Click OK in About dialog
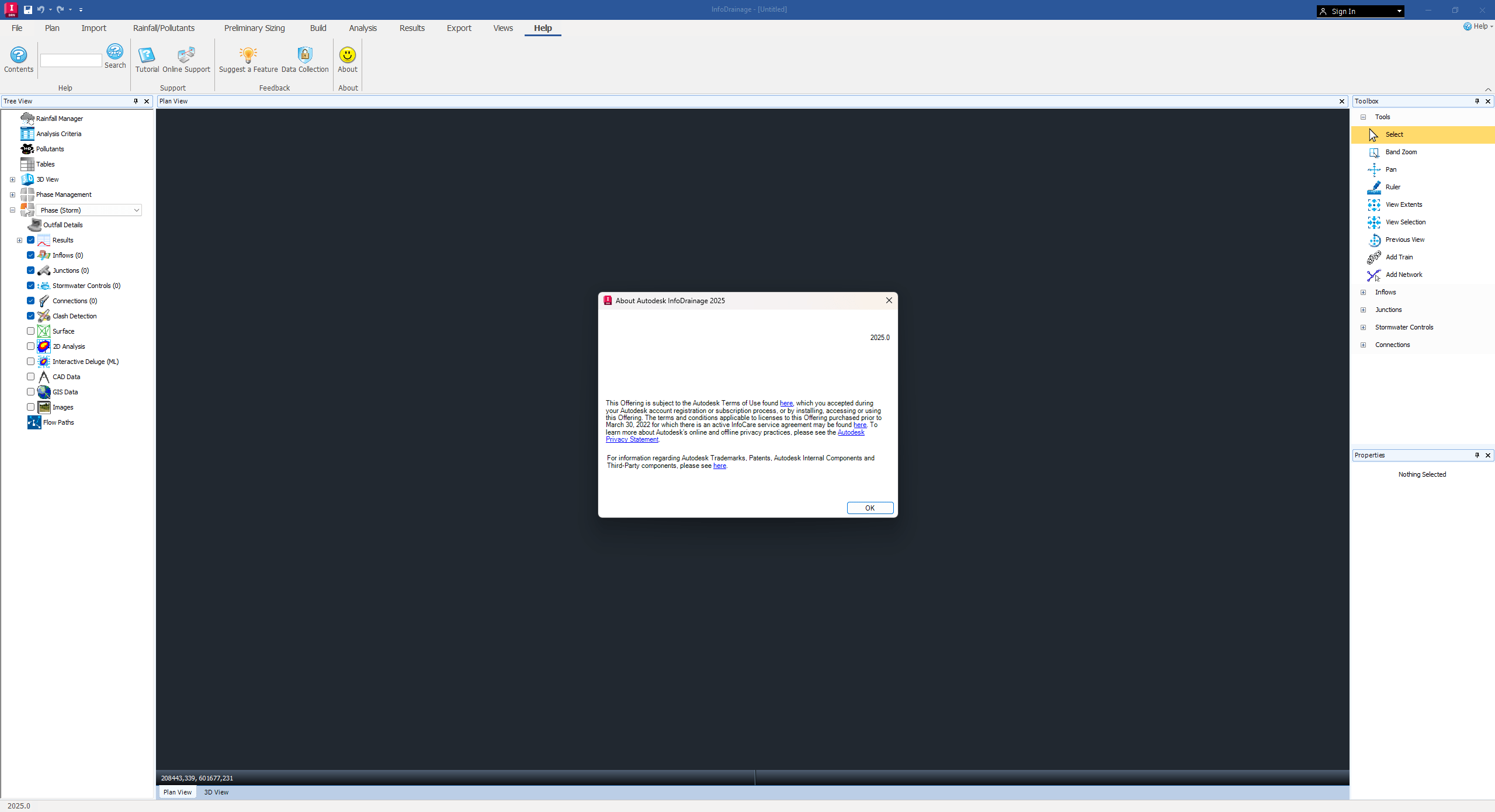 click(870, 508)
